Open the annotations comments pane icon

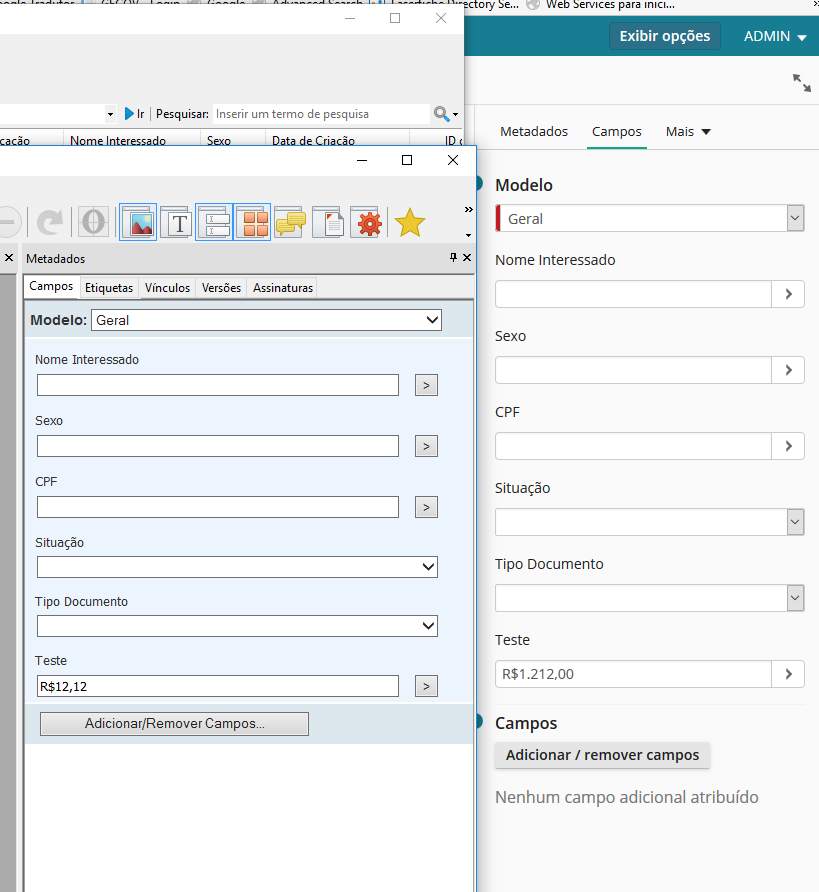[290, 222]
